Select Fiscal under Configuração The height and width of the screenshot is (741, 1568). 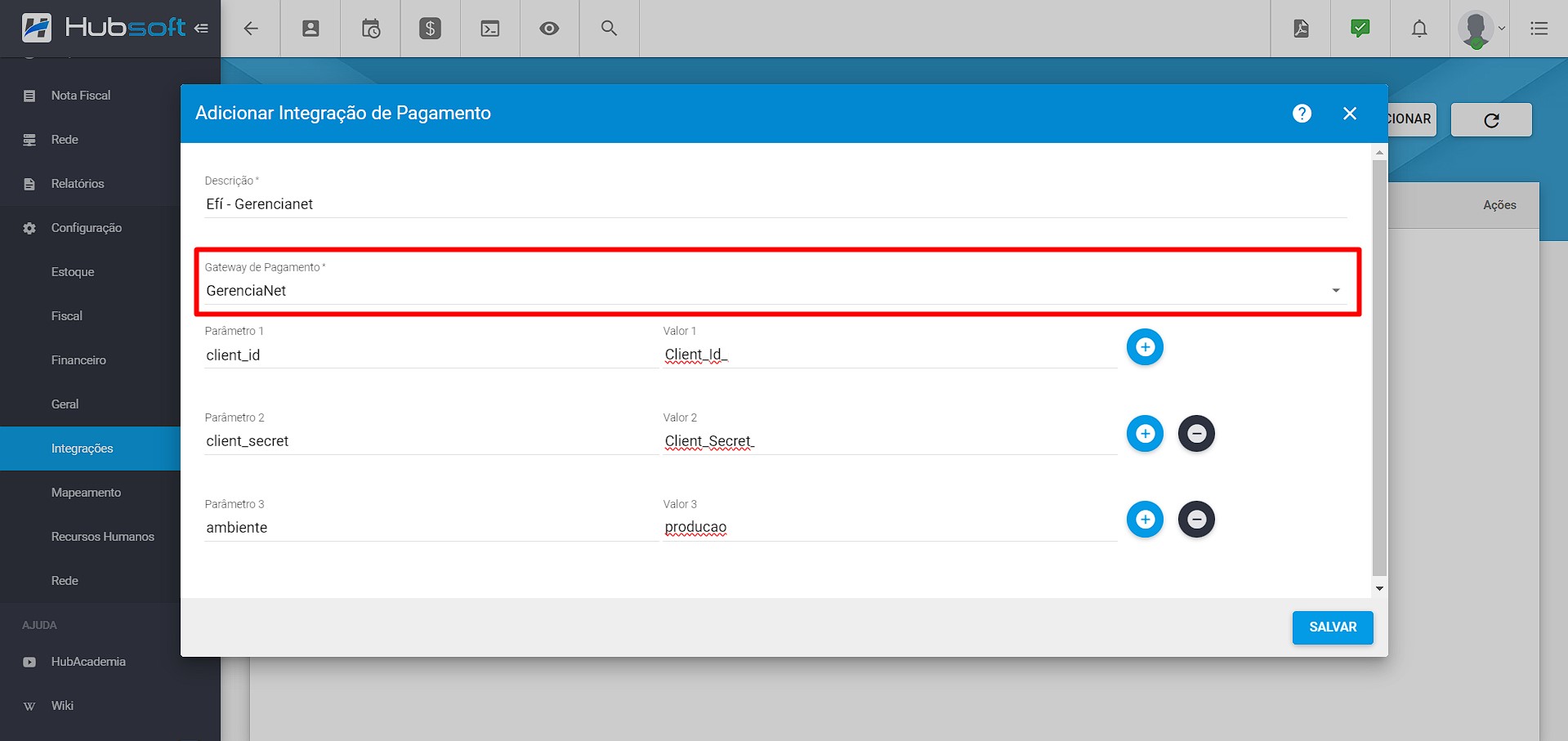coord(90,316)
